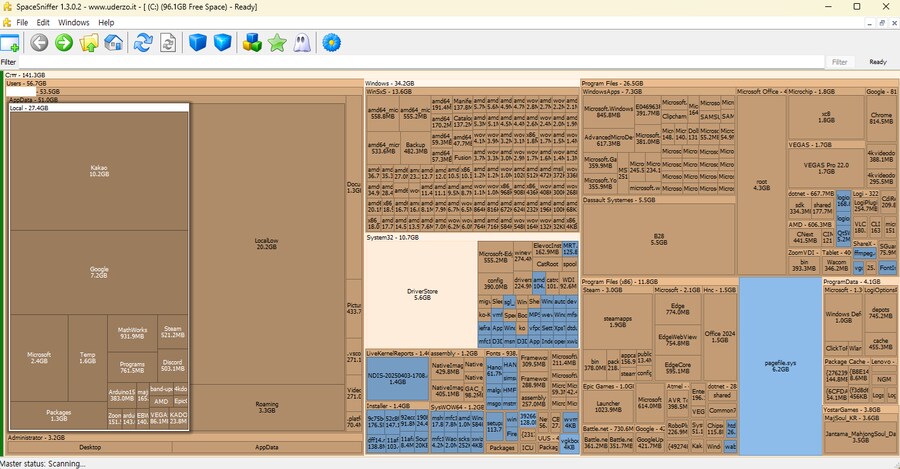Select the Launcher 1023.9MB block
The width and height of the screenshot is (900, 469).
608,406
